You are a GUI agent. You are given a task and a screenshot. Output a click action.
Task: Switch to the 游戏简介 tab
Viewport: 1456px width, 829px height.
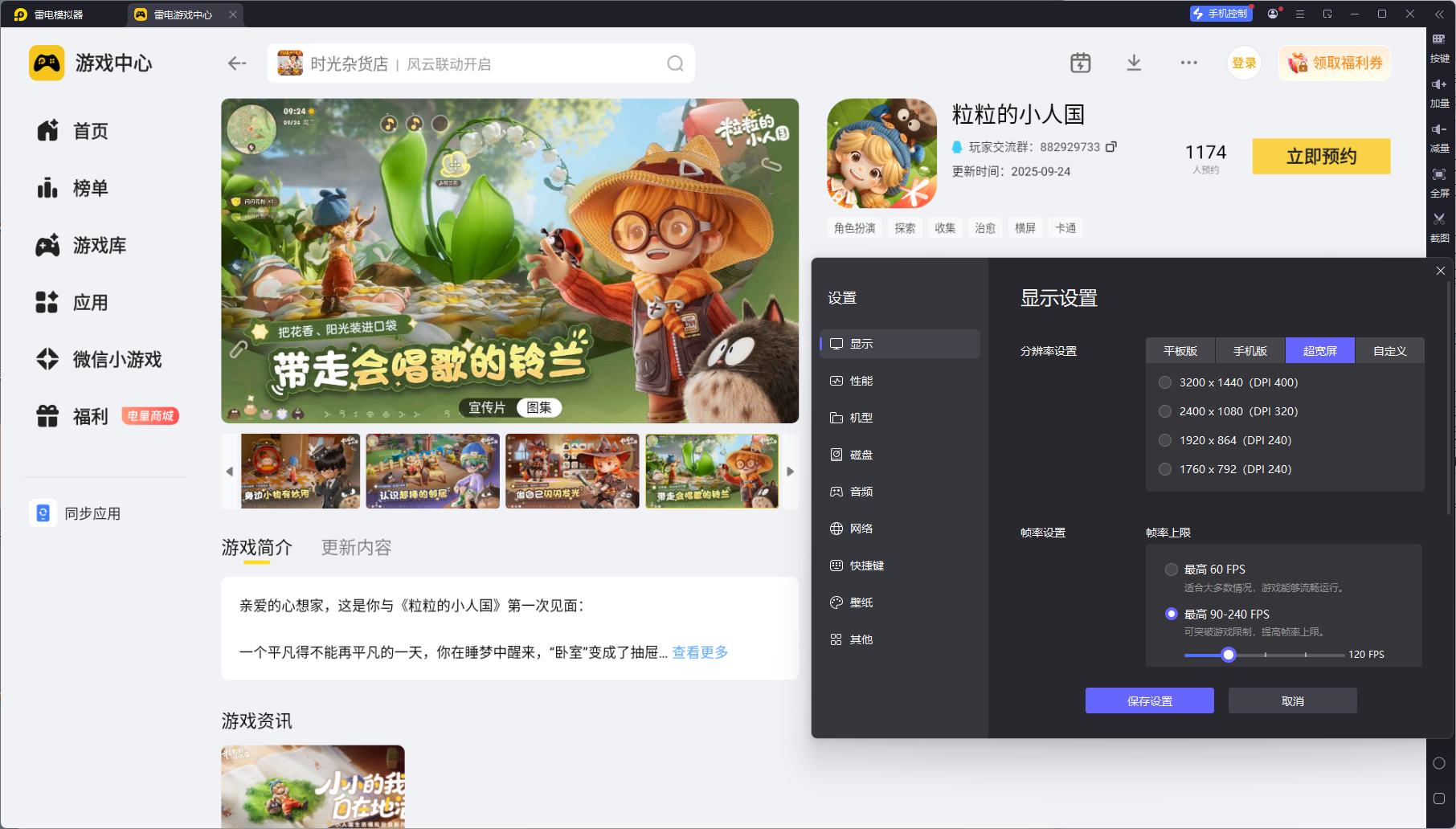(x=257, y=548)
